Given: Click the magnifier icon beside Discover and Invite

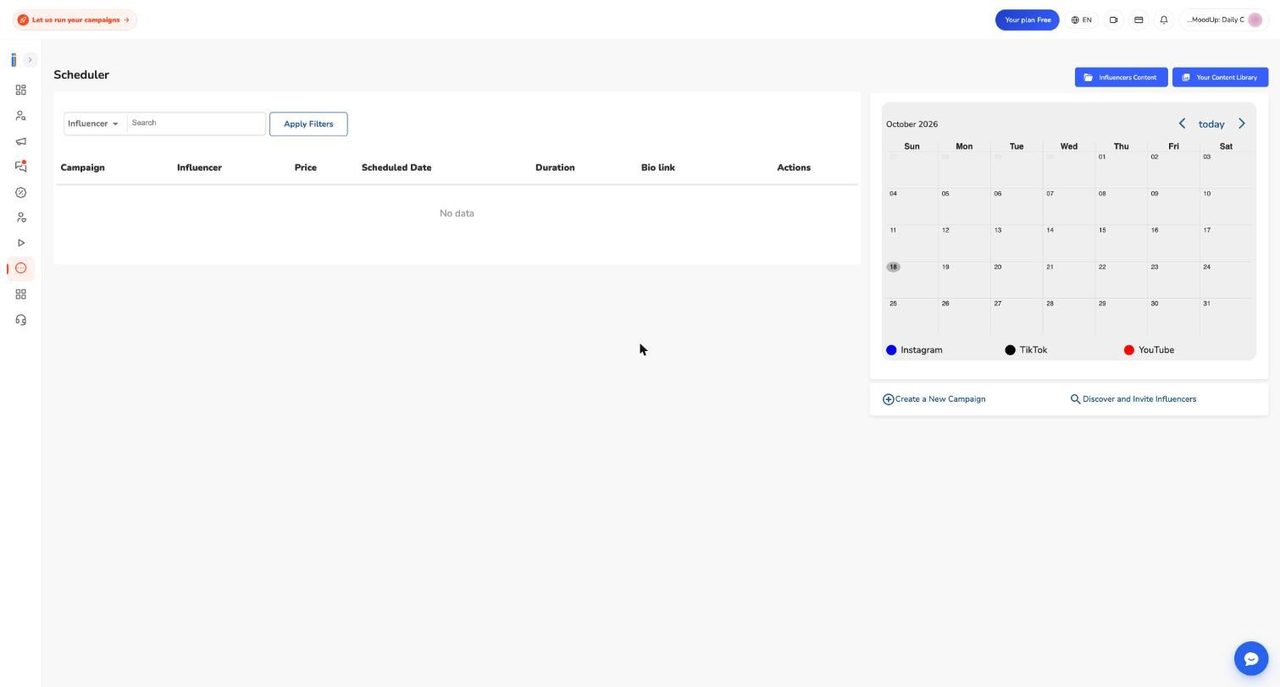Looking at the screenshot, I should tap(1076, 399).
